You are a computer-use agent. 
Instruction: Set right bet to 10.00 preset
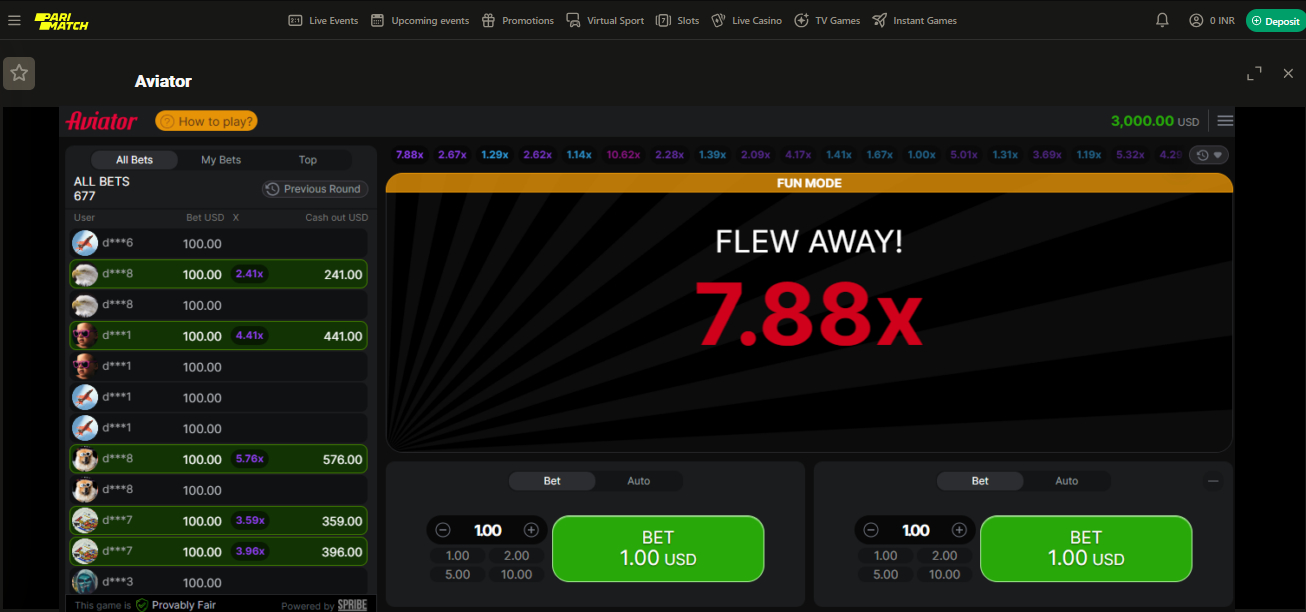945,574
